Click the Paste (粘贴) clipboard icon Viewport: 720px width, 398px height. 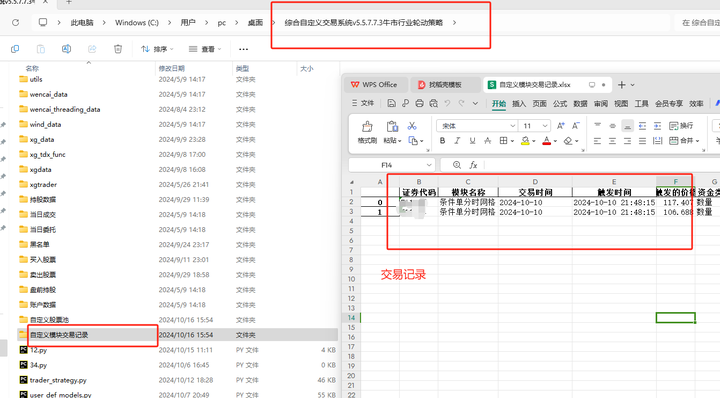tap(392, 126)
